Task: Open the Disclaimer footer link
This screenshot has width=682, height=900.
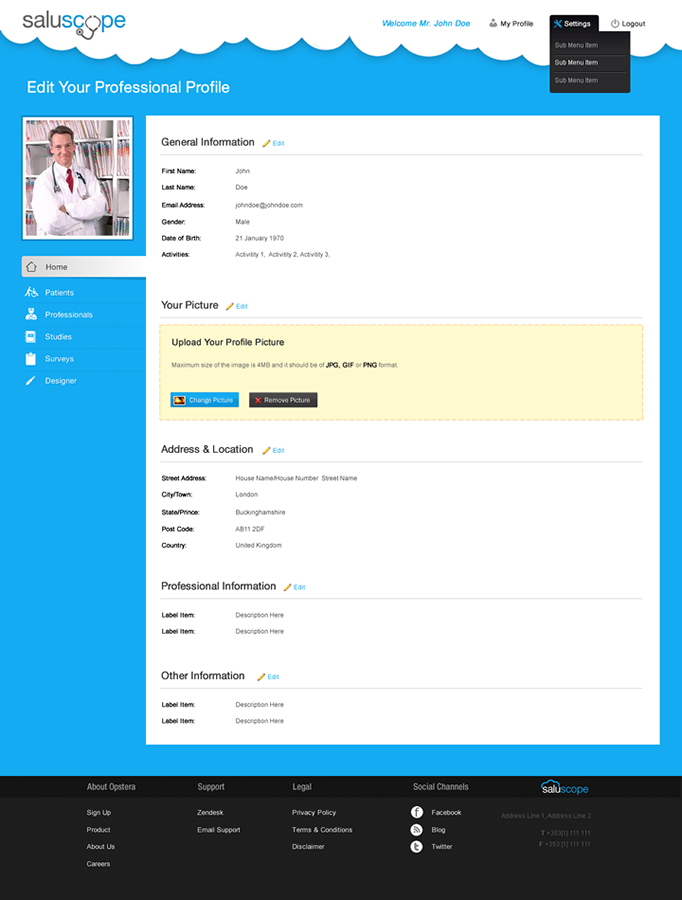Action: pyautogui.click(x=308, y=846)
